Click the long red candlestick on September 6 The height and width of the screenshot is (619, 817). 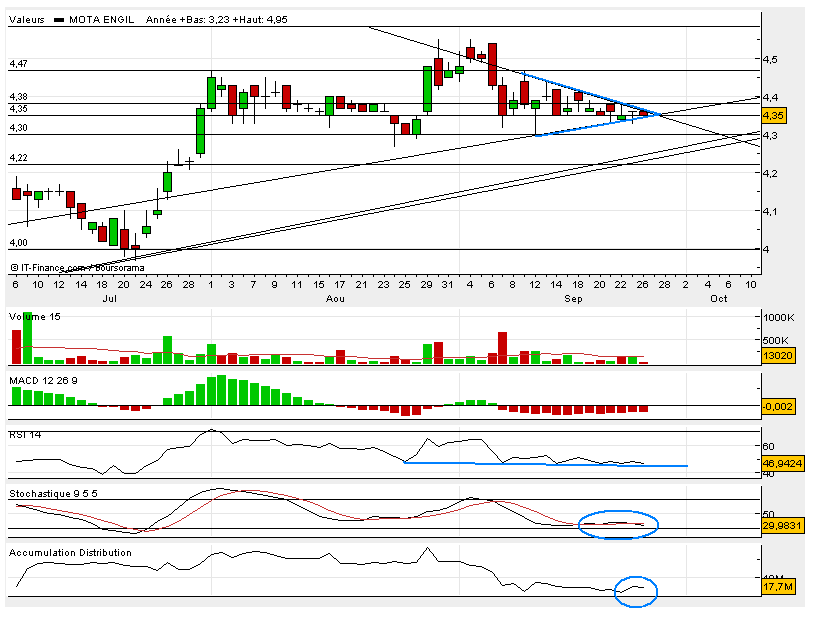click(492, 65)
